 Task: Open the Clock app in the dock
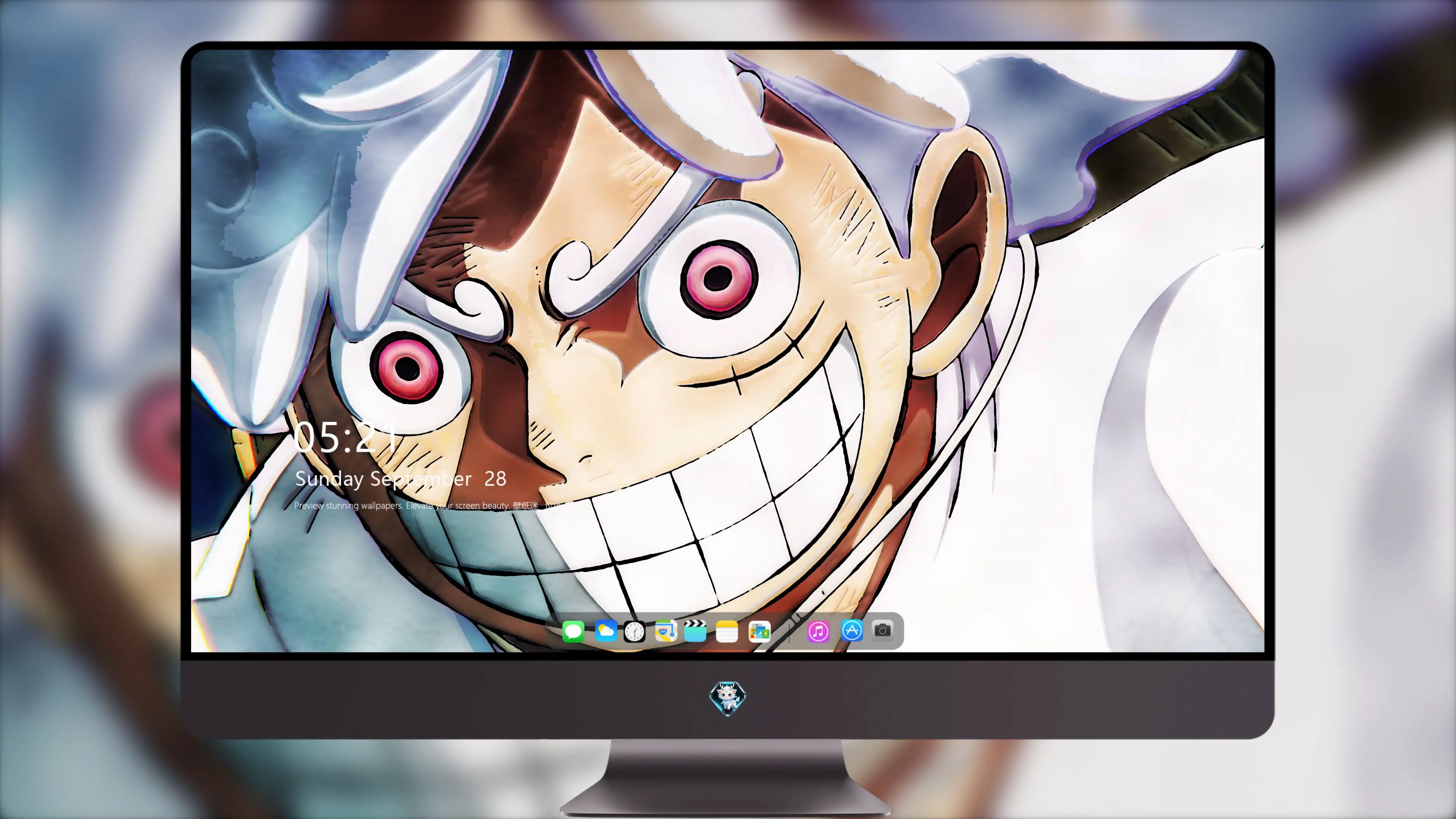point(634,631)
